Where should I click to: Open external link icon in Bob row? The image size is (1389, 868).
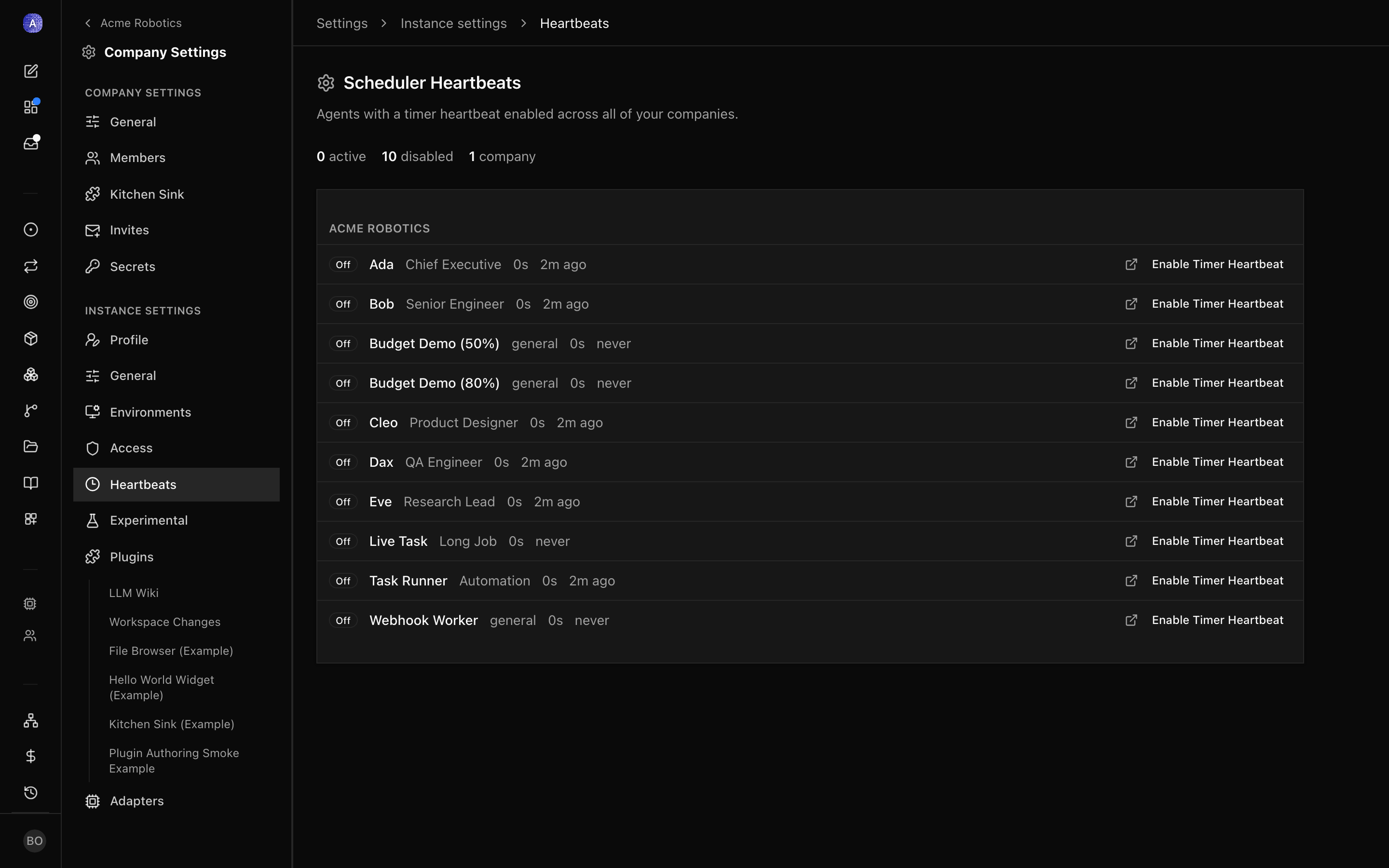[x=1131, y=304]
